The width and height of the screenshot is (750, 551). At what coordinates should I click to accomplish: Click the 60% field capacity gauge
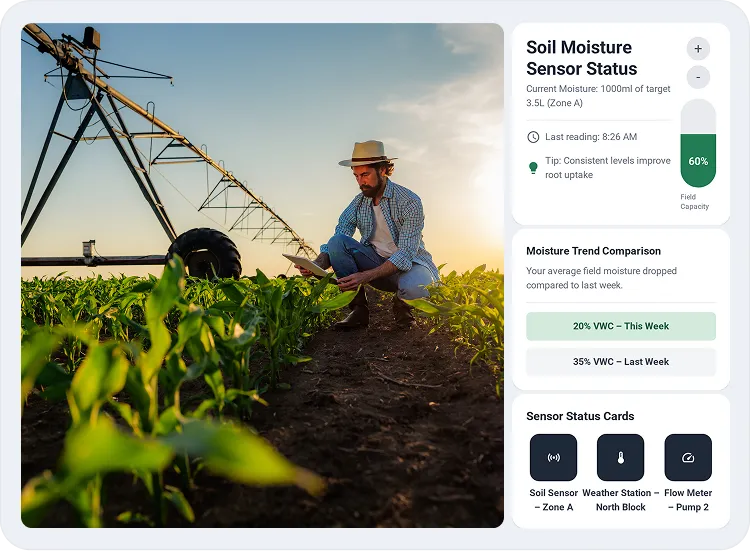tap(698, 143)
